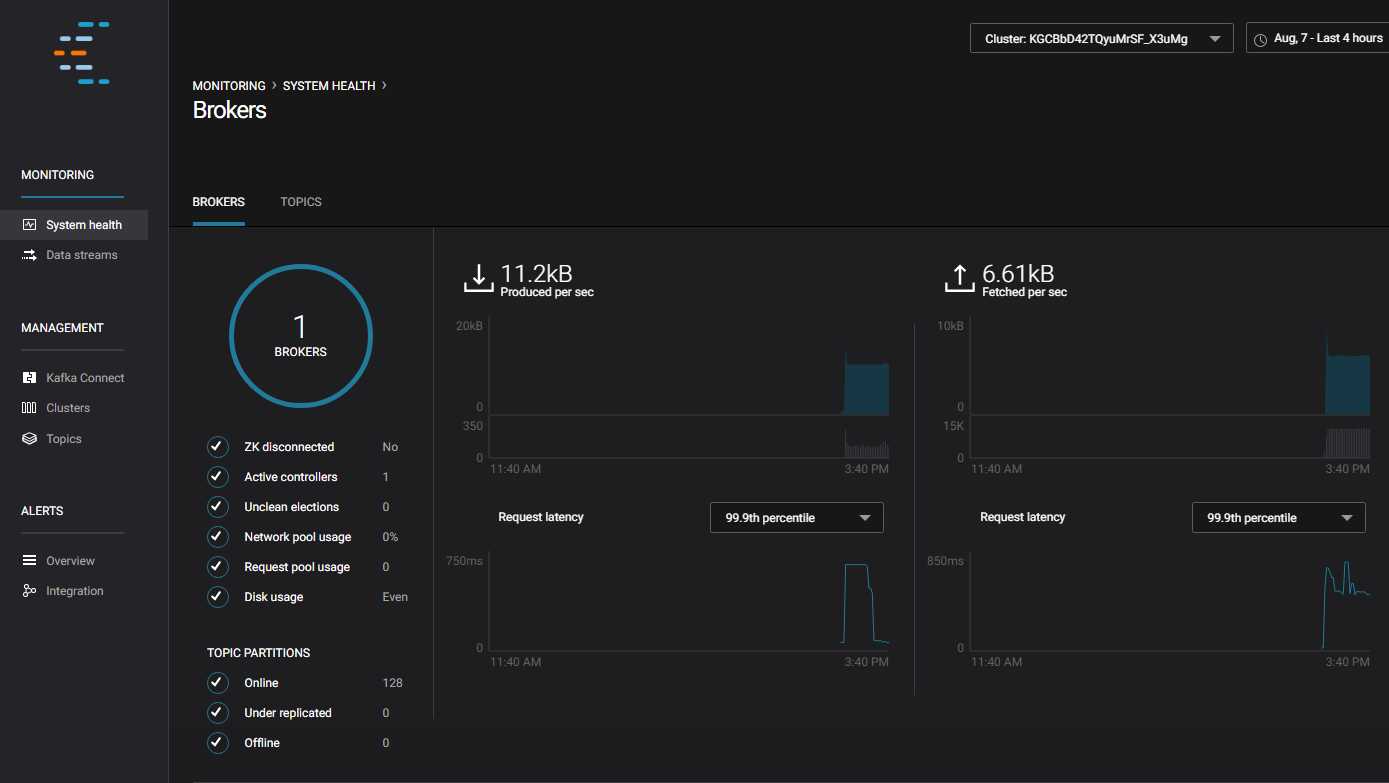Open alerts Integration page
The height and width of the screenshot is (783, 1389).
[x=74, y=591]
